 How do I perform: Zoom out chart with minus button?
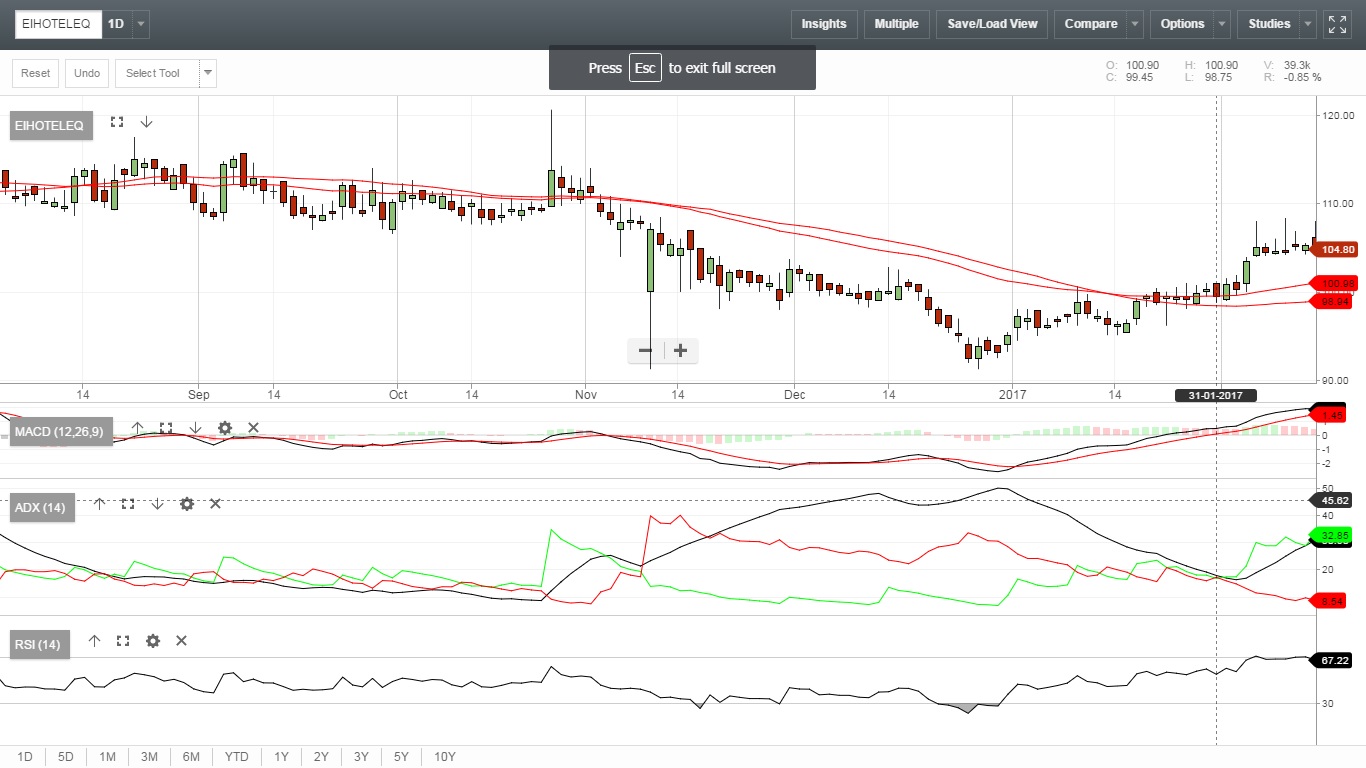point(645,350)
